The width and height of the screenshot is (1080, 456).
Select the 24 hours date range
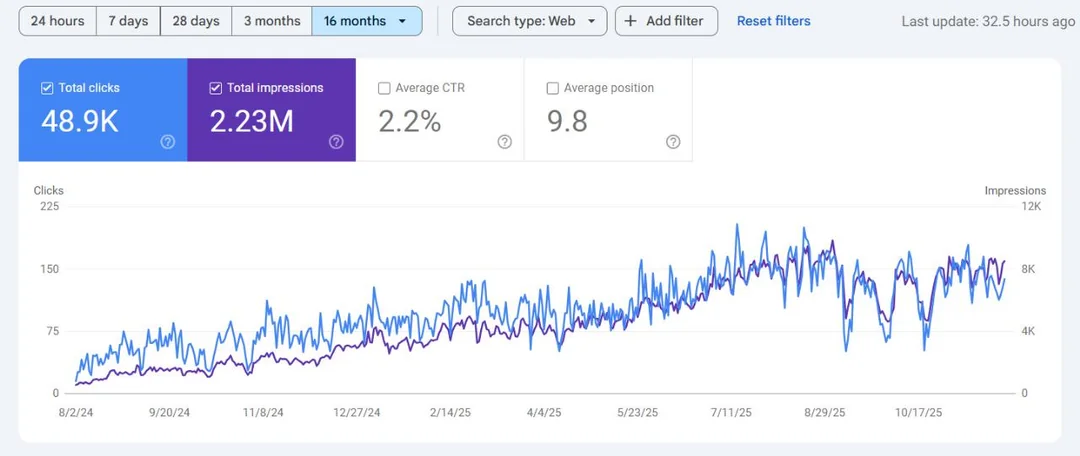58,21
